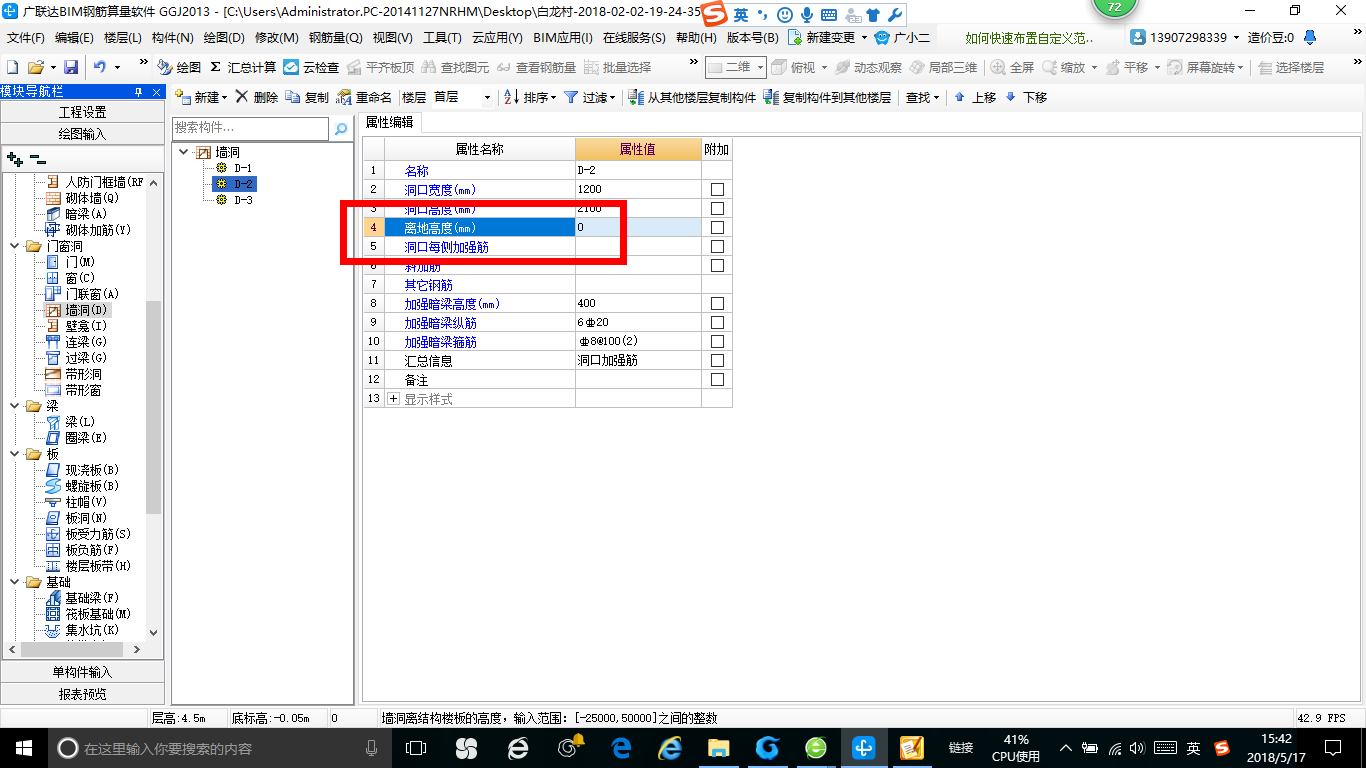The image size is (1366, 768).
Task: Click the 删除 delete tool
Action: 257,97
